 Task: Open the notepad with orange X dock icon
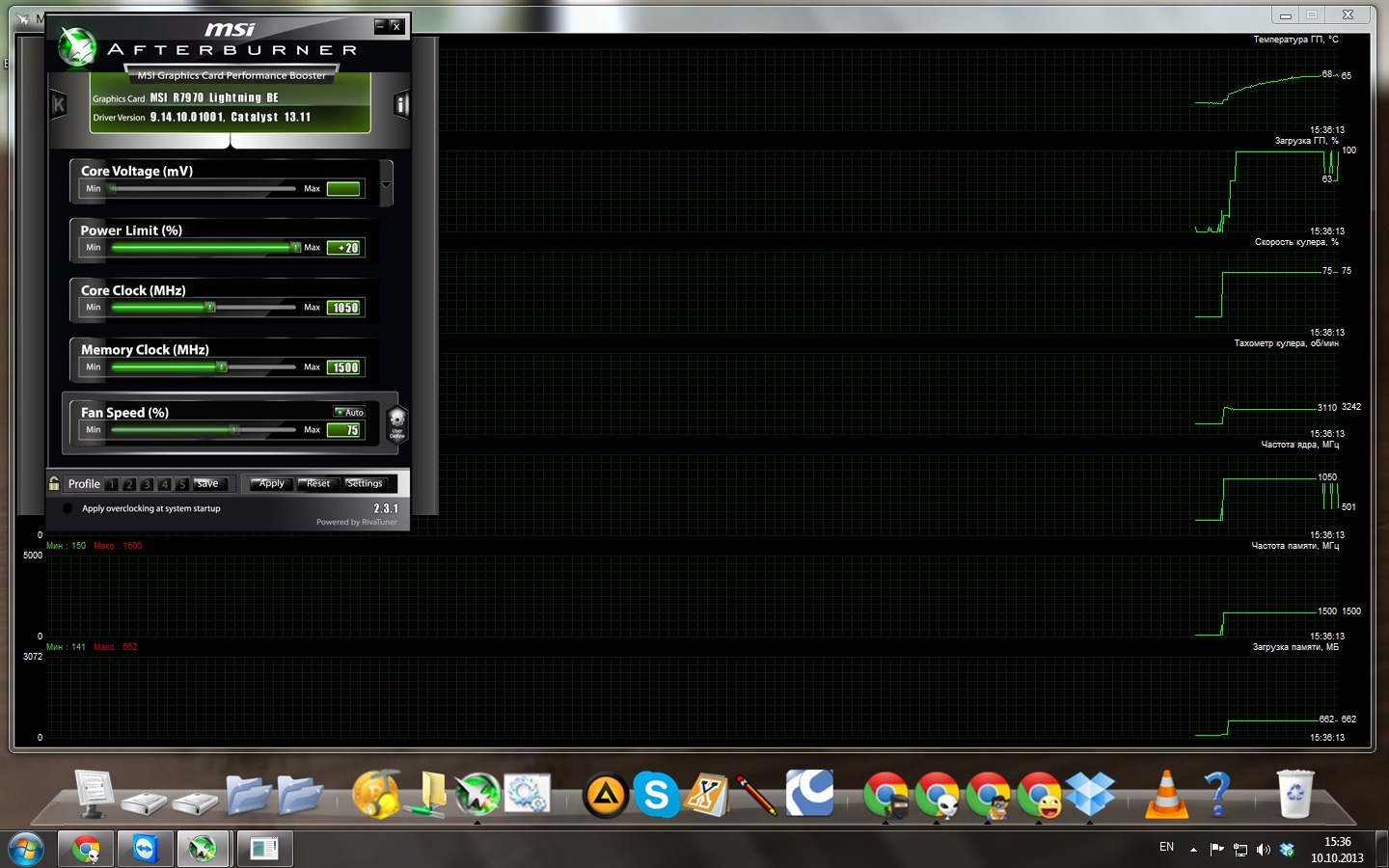pos(707,796)
